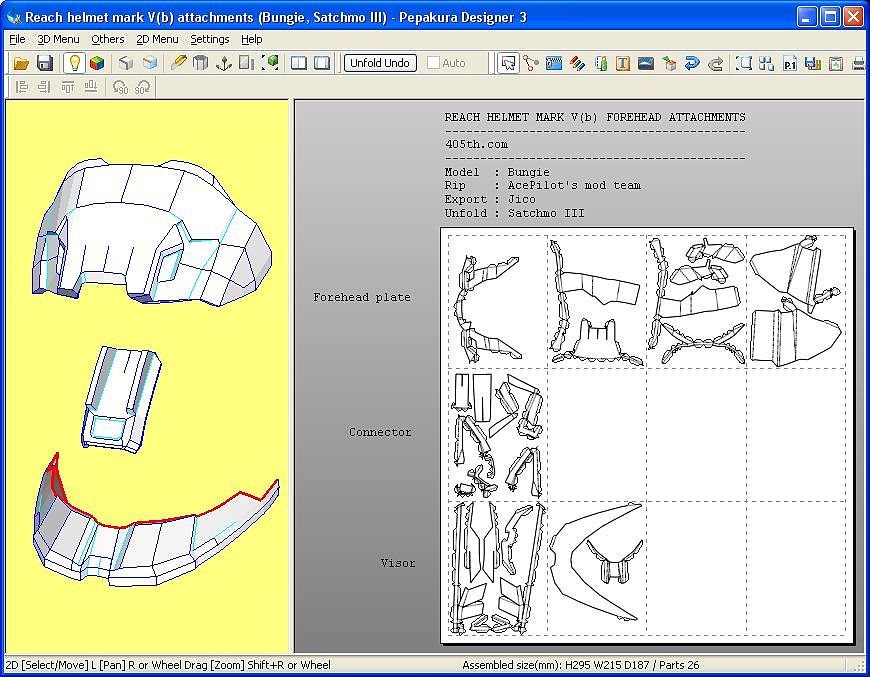Select the arrow Select/Move tool
Screen dimensions: 870x677
pos(508,63)
